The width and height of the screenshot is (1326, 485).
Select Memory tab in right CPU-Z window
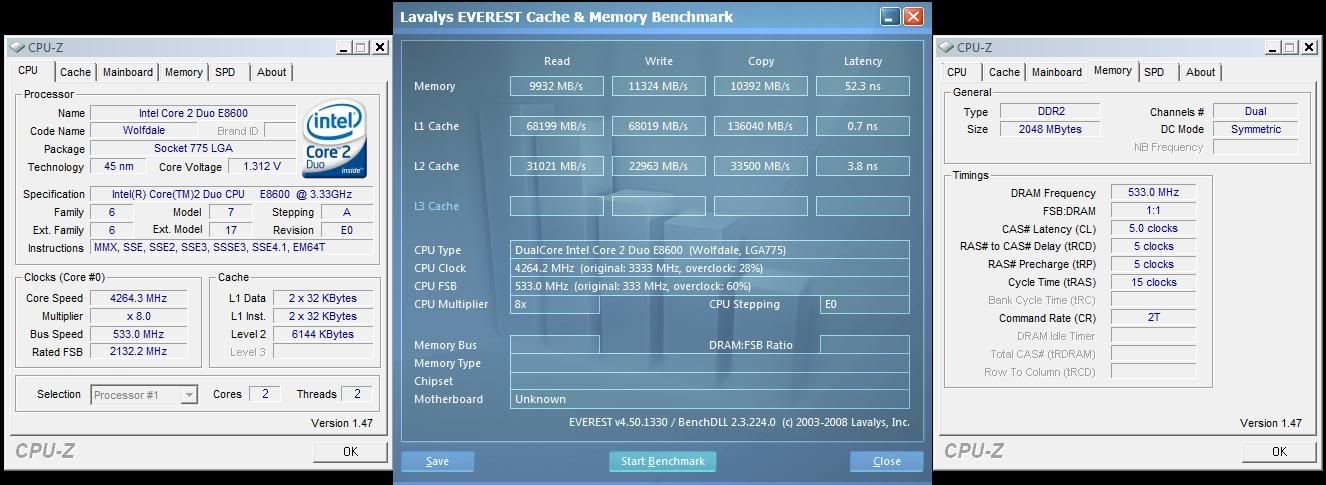[1112, 70]
